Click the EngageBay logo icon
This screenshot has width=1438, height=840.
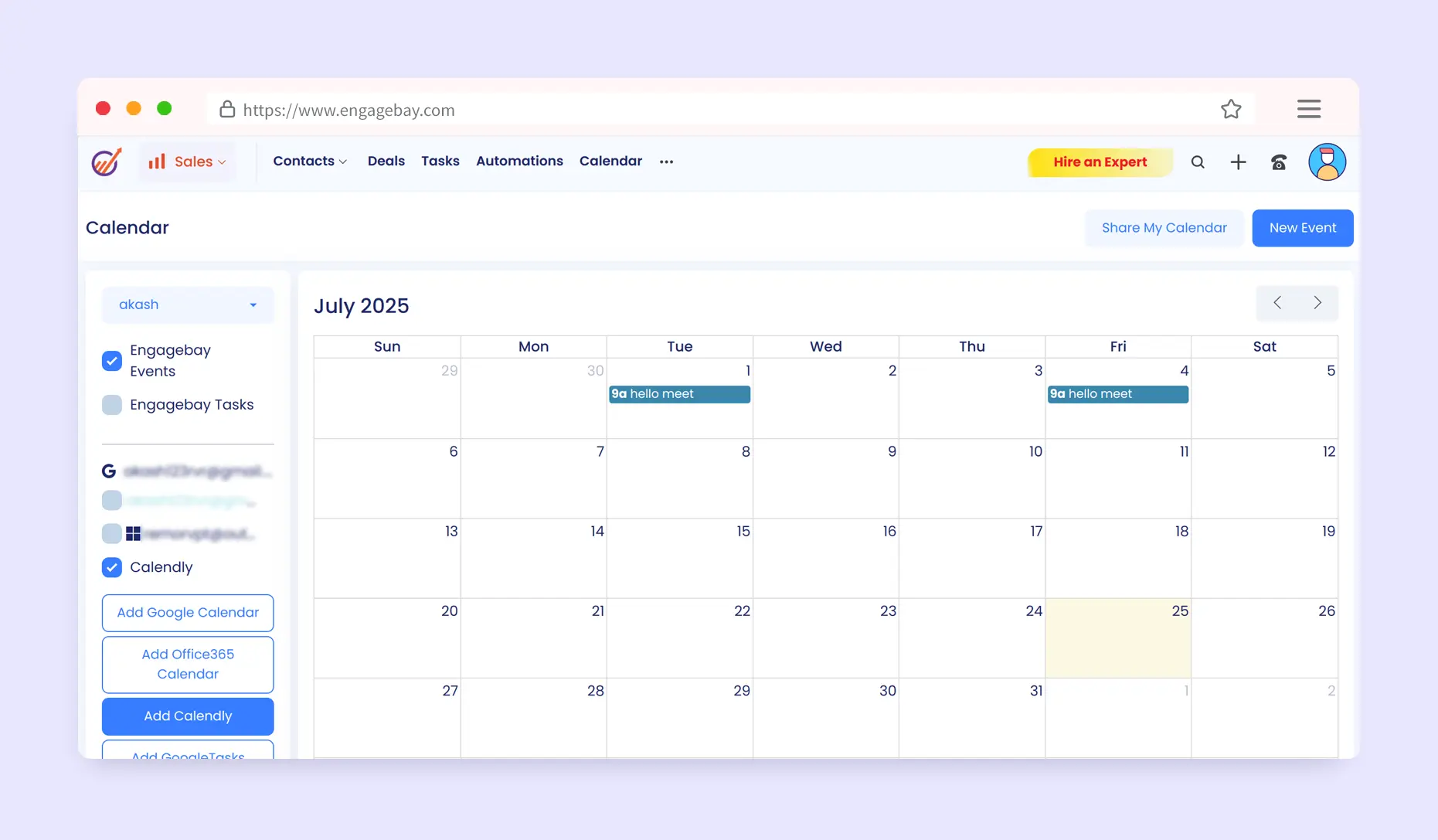tap(107, 162)
